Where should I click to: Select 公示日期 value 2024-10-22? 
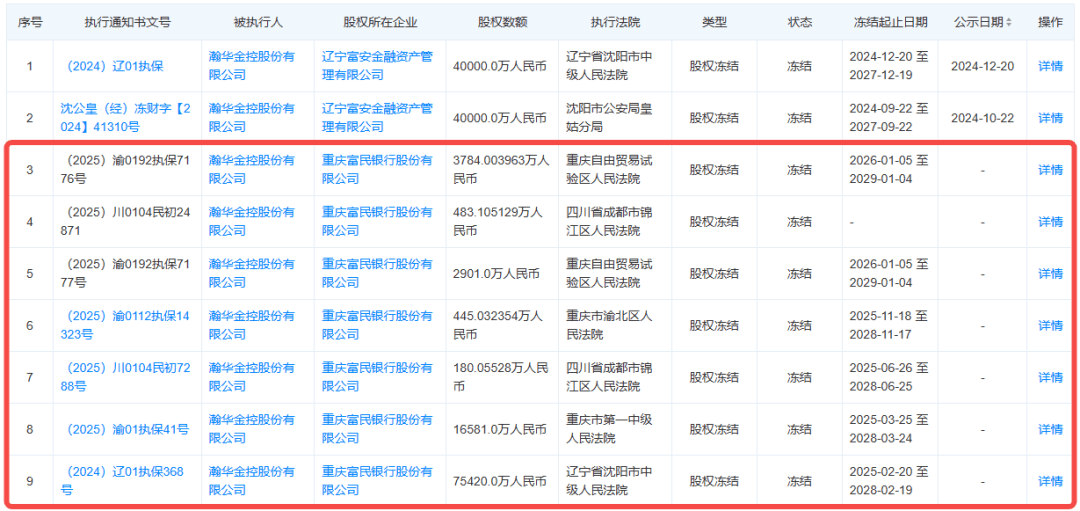[x=982, y=118]
